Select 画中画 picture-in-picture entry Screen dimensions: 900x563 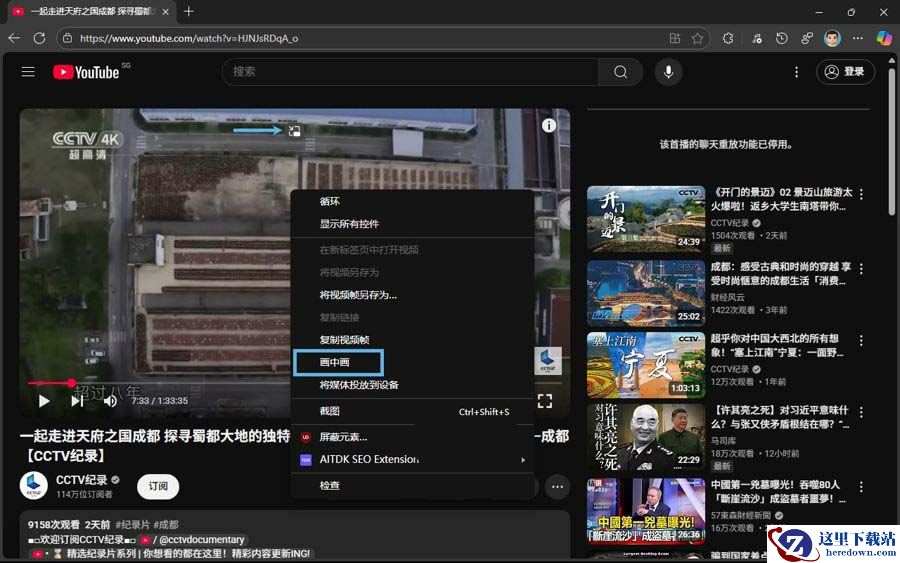pyautogui.click(x=412, y=362)
